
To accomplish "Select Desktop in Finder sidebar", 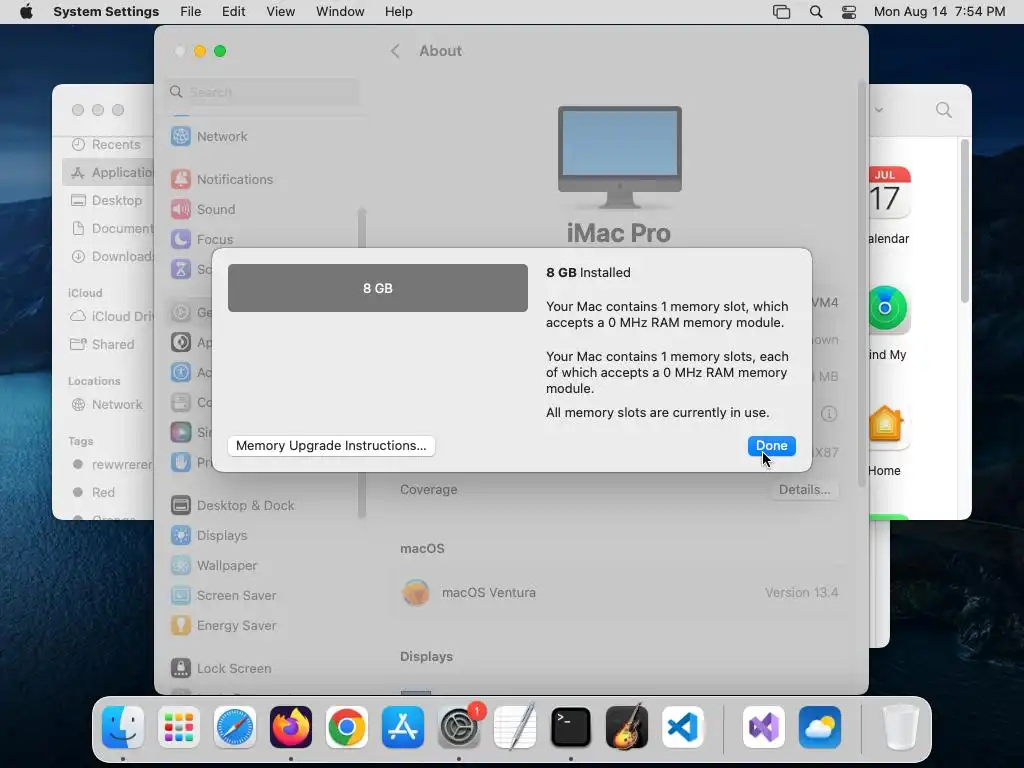I will coord(108,200).
